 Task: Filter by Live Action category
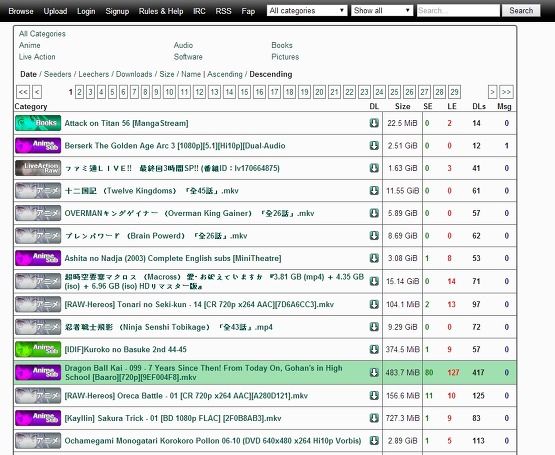[37, 57]
